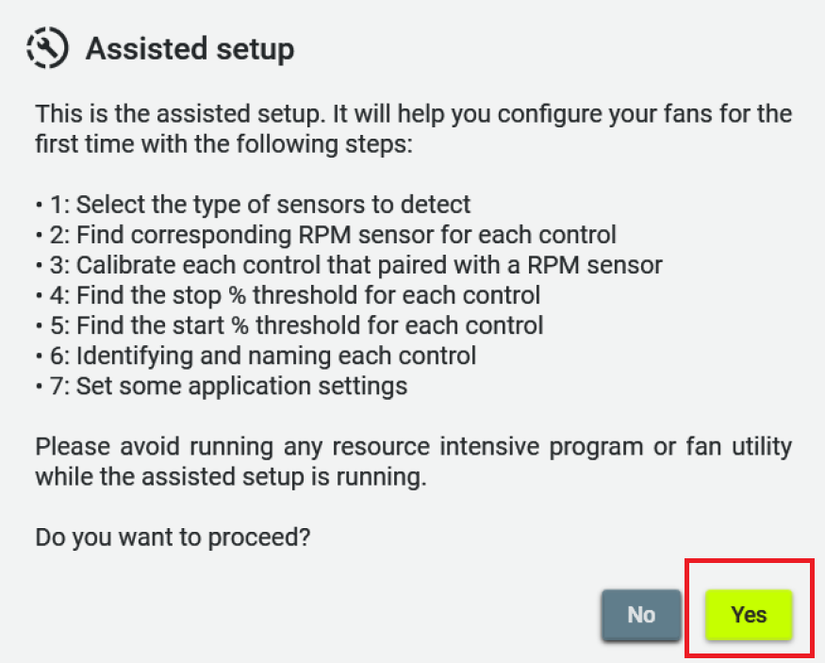
Task: Confirm with the Yes button
Action: point(748,615)
